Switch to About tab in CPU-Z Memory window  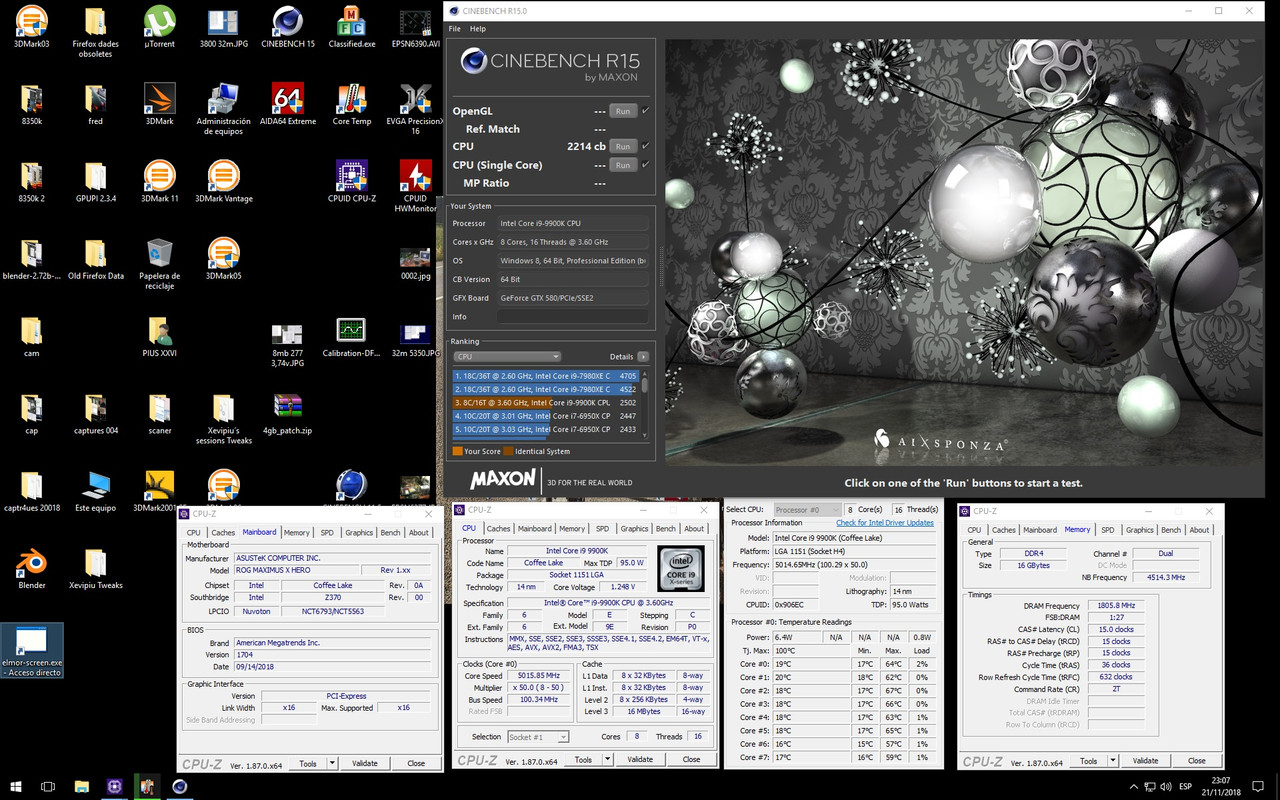tap(1199, 530)
